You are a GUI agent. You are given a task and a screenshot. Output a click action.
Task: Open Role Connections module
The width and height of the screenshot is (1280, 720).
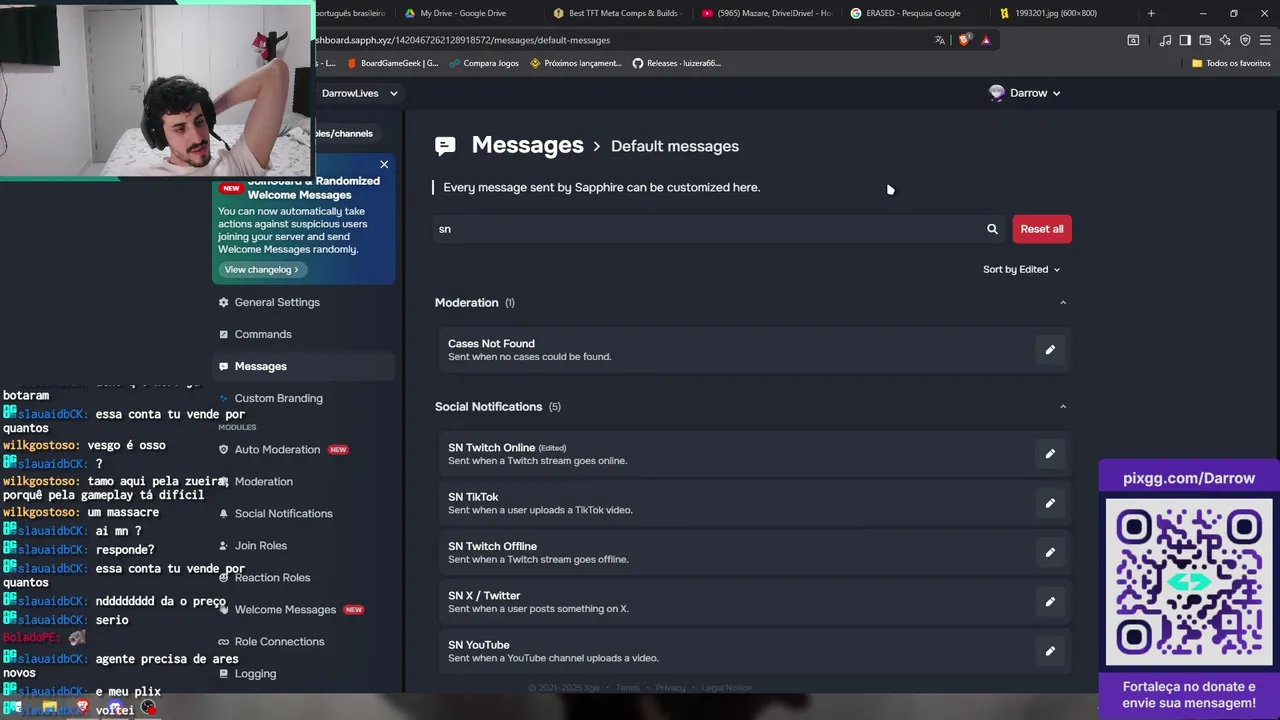tap(304, 642)
